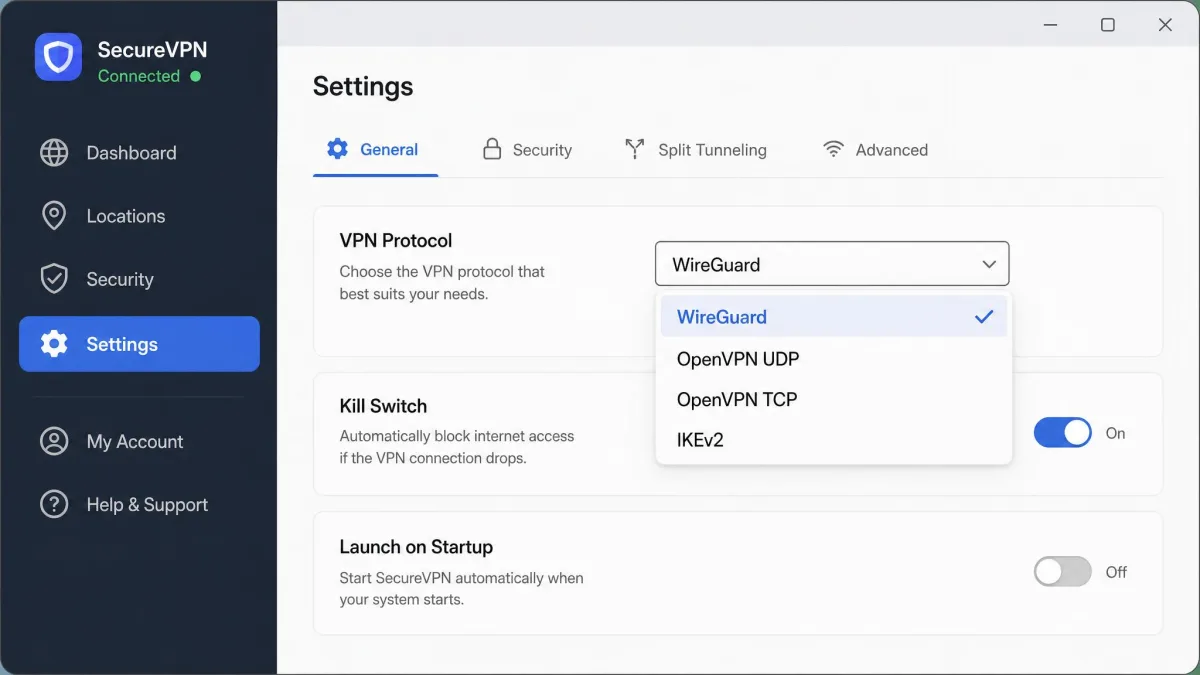Click the General tab gear icon

click(x=338, y=149)
